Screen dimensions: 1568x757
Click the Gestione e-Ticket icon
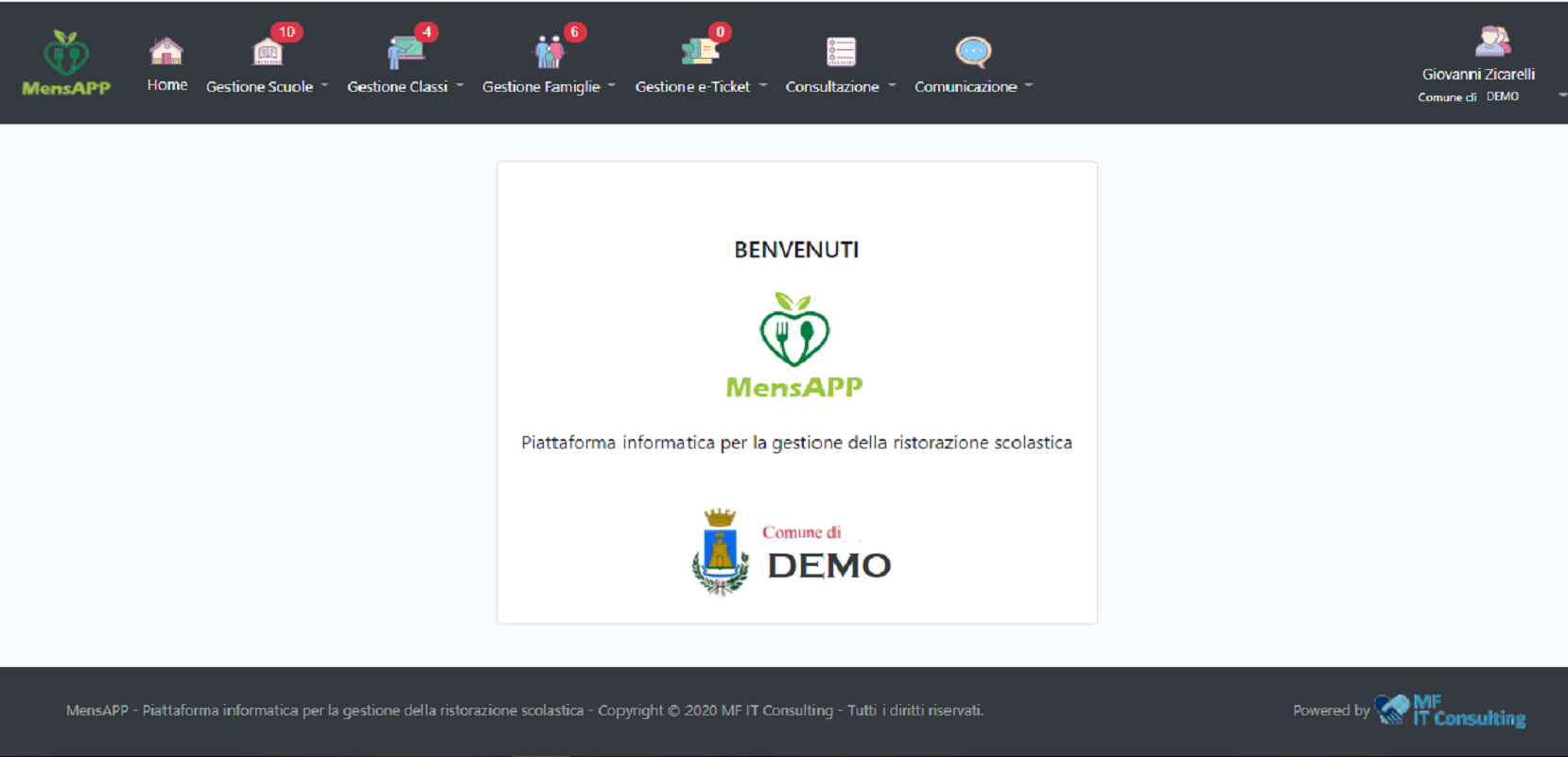[x=700, y=52]
